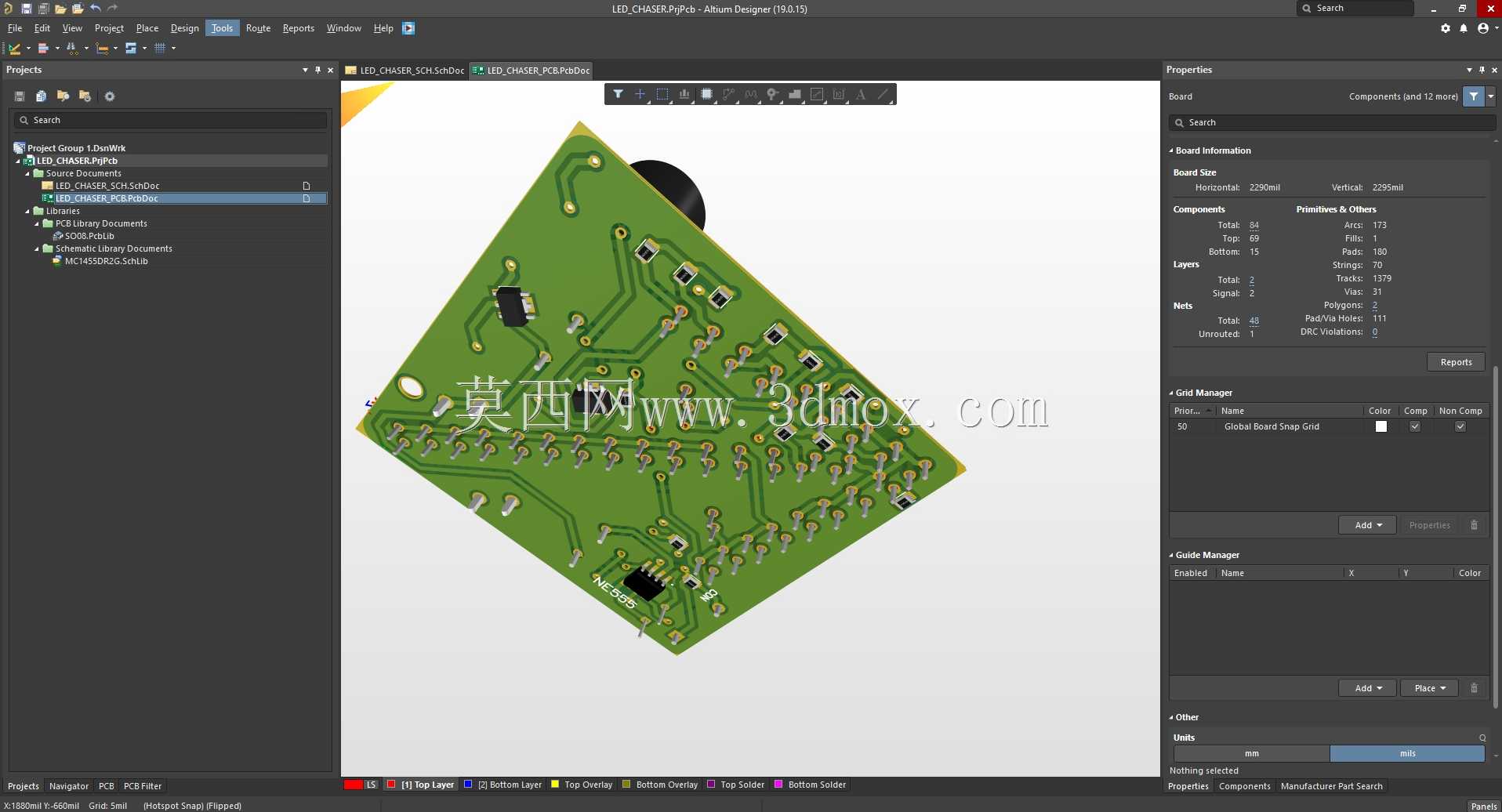1502x812 pixels.
Task: Toggle the Properties selection filter button
Action: click(x=1474, y=96)
